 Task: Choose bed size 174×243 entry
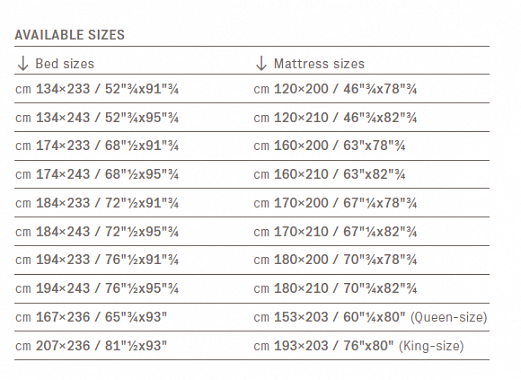(97, 174)
